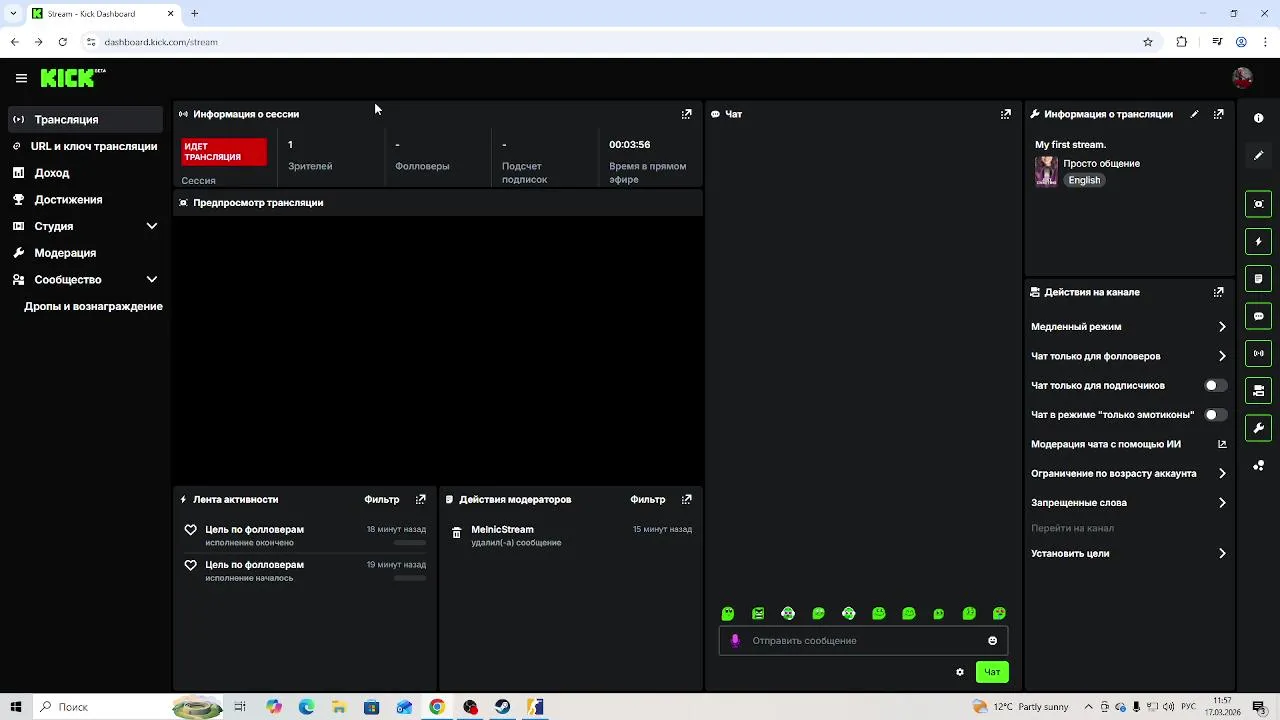The width and height of the screenshot is (1280, 720).
Task: Click the taskbar Поиск search box
Action: pyautogui.click(x=102, y=707)
